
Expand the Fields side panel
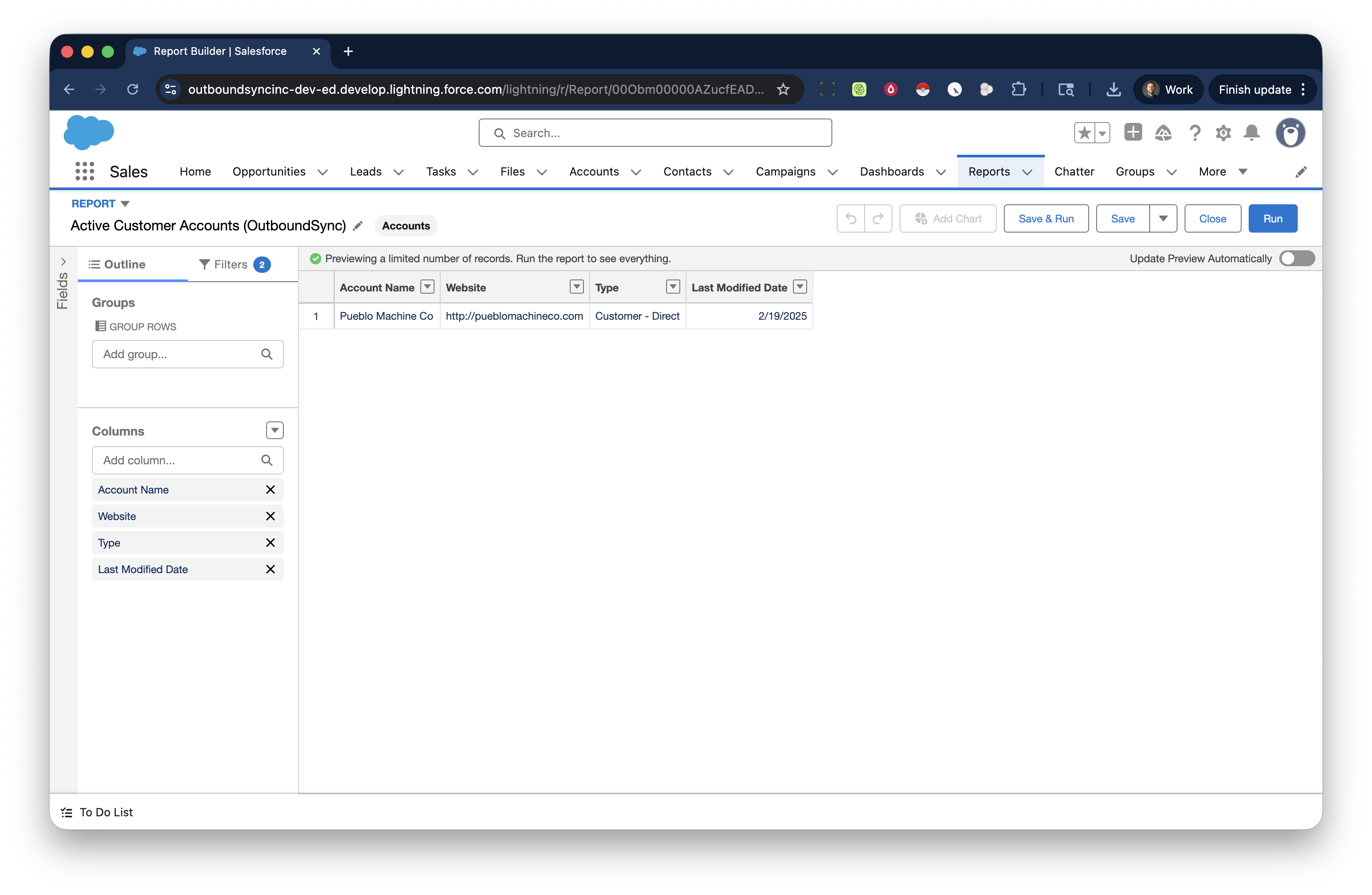tap(63, 262)
